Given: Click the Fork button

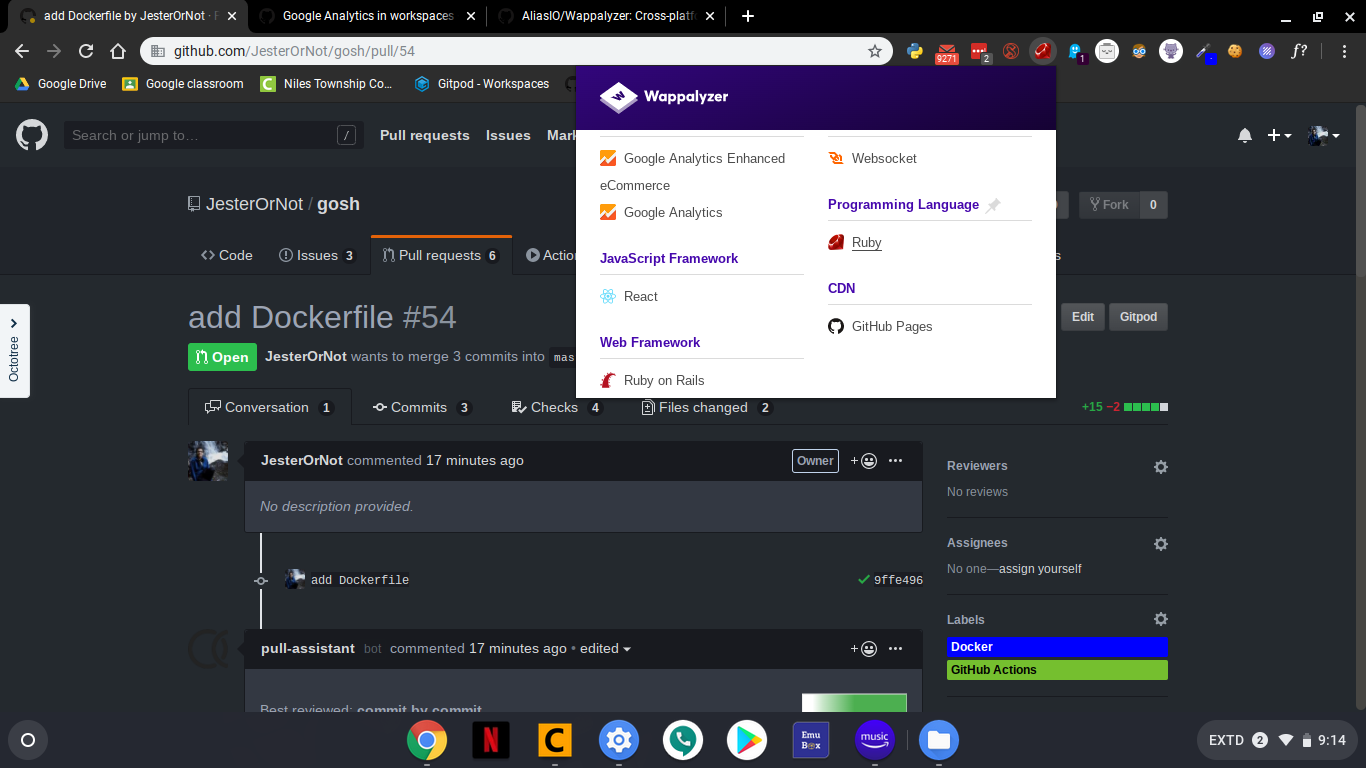Looking at the screenshot, I should pyautogui.click(x=1109, y=205).
